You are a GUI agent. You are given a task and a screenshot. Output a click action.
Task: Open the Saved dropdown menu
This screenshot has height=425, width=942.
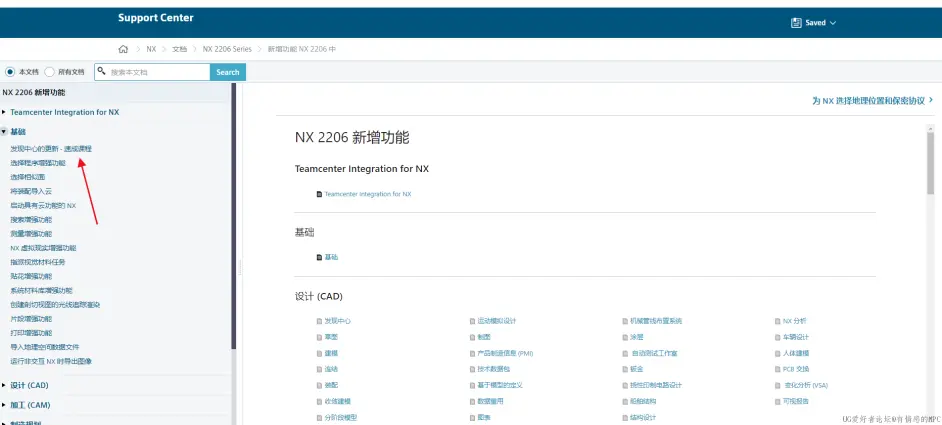coord(813,22)
